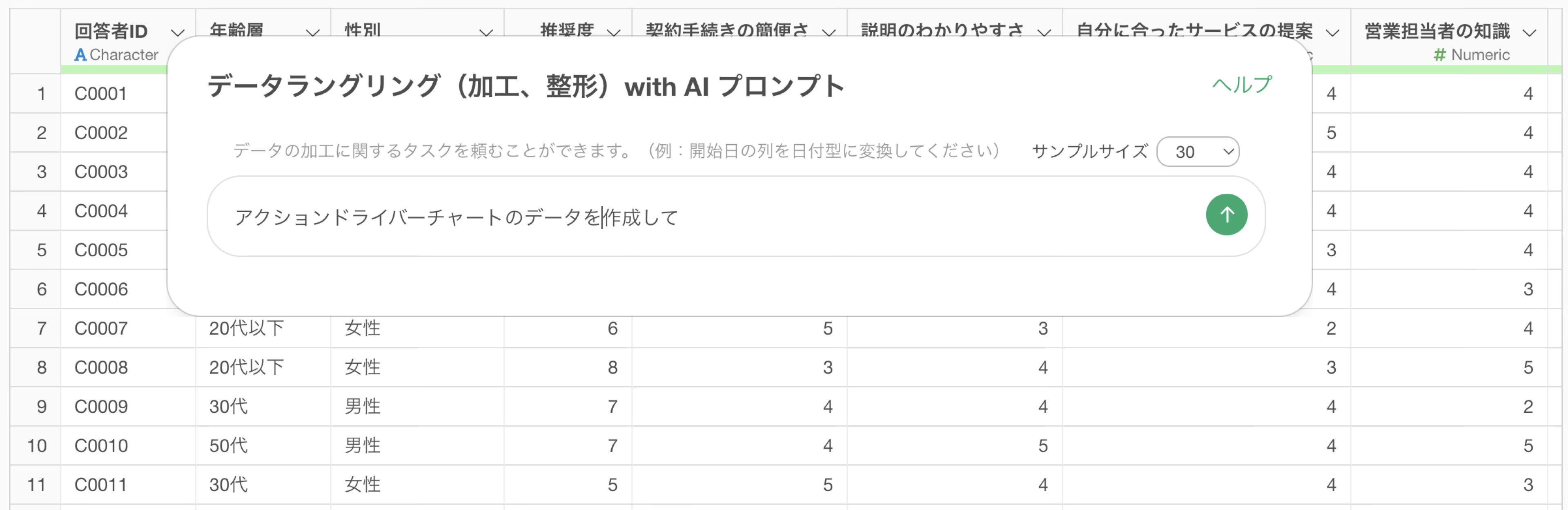Expand the 説明のわかりやすさ column menu chevron

(x=1044, y=33)
